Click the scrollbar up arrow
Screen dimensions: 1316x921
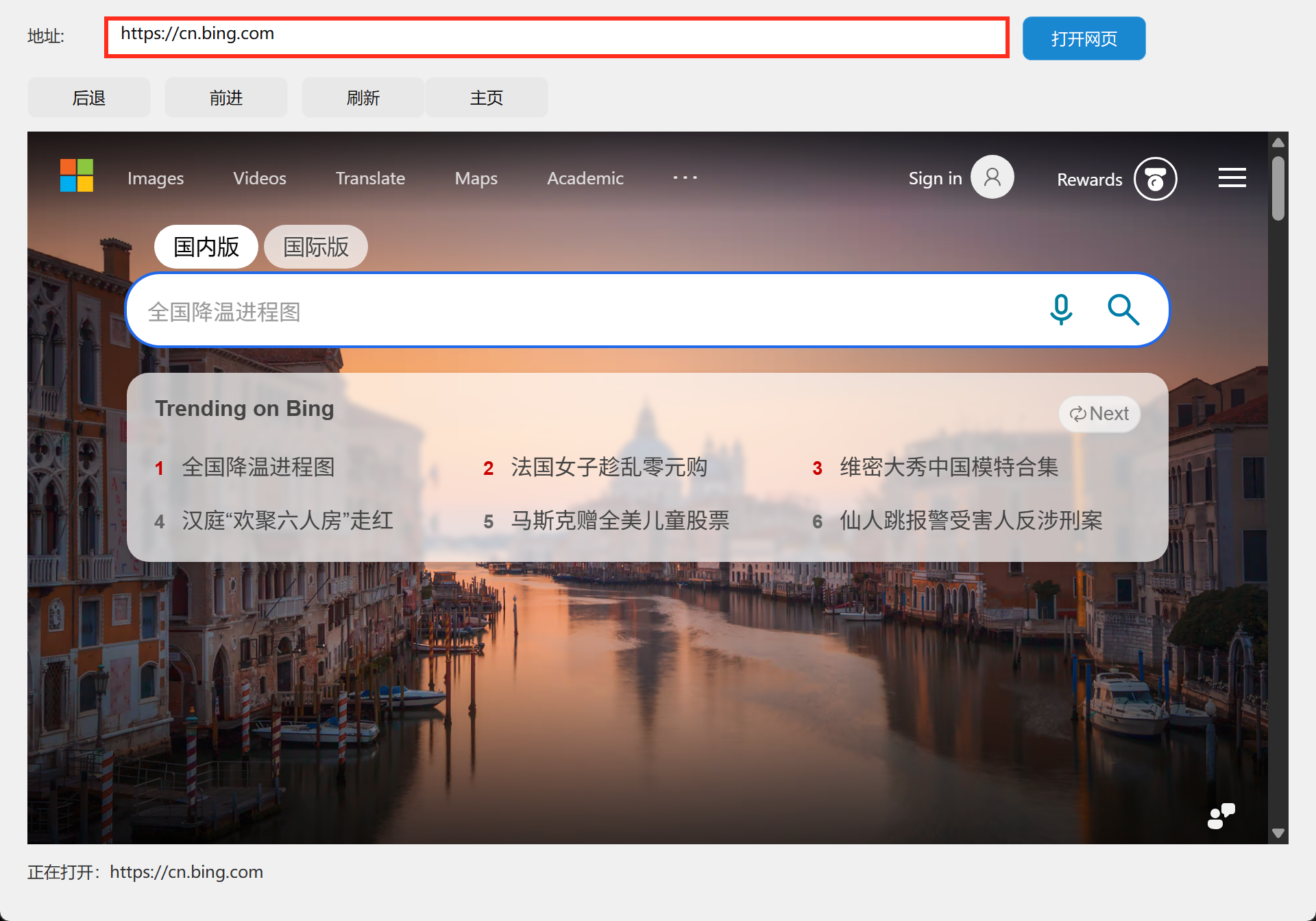pos(1278,143)
